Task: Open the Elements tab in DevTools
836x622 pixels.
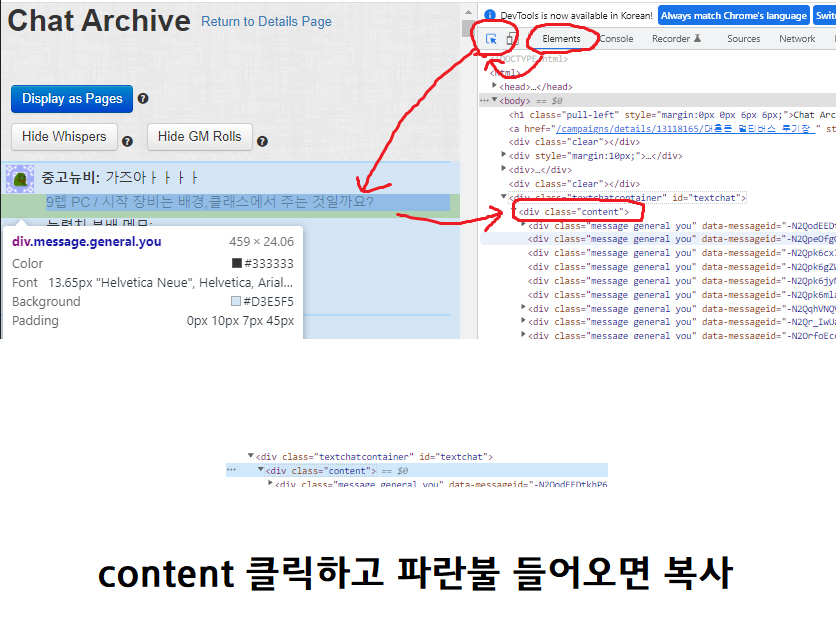Action: click(561, 38)
